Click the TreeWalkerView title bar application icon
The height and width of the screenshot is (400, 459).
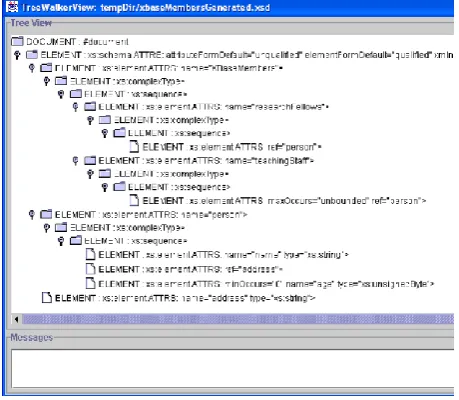[x=12, y=7]
